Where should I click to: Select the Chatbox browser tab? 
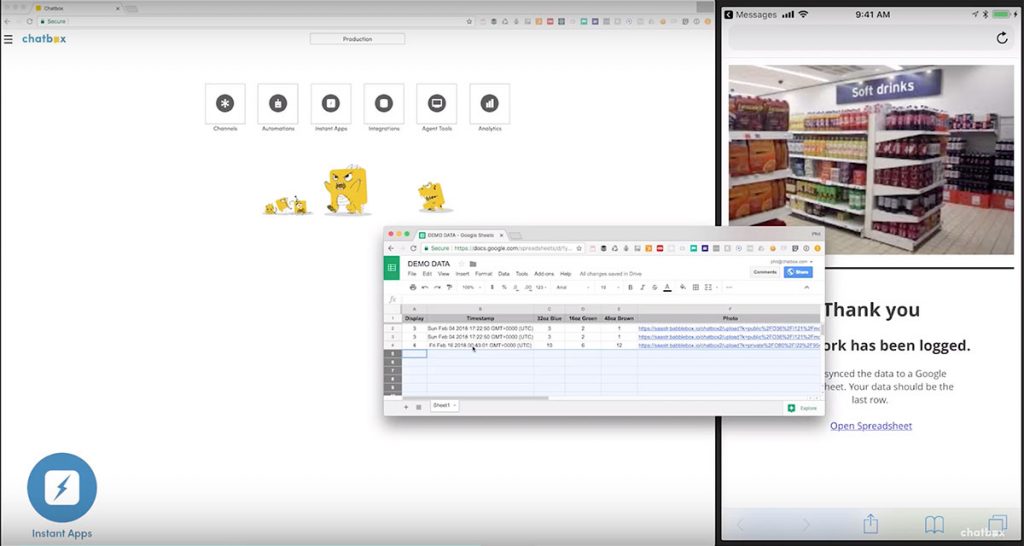75,8
